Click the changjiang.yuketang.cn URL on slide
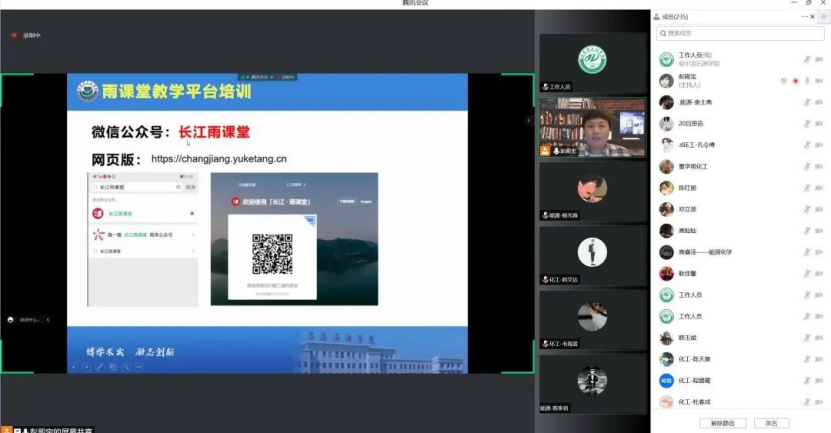 (x=219, y=159)
